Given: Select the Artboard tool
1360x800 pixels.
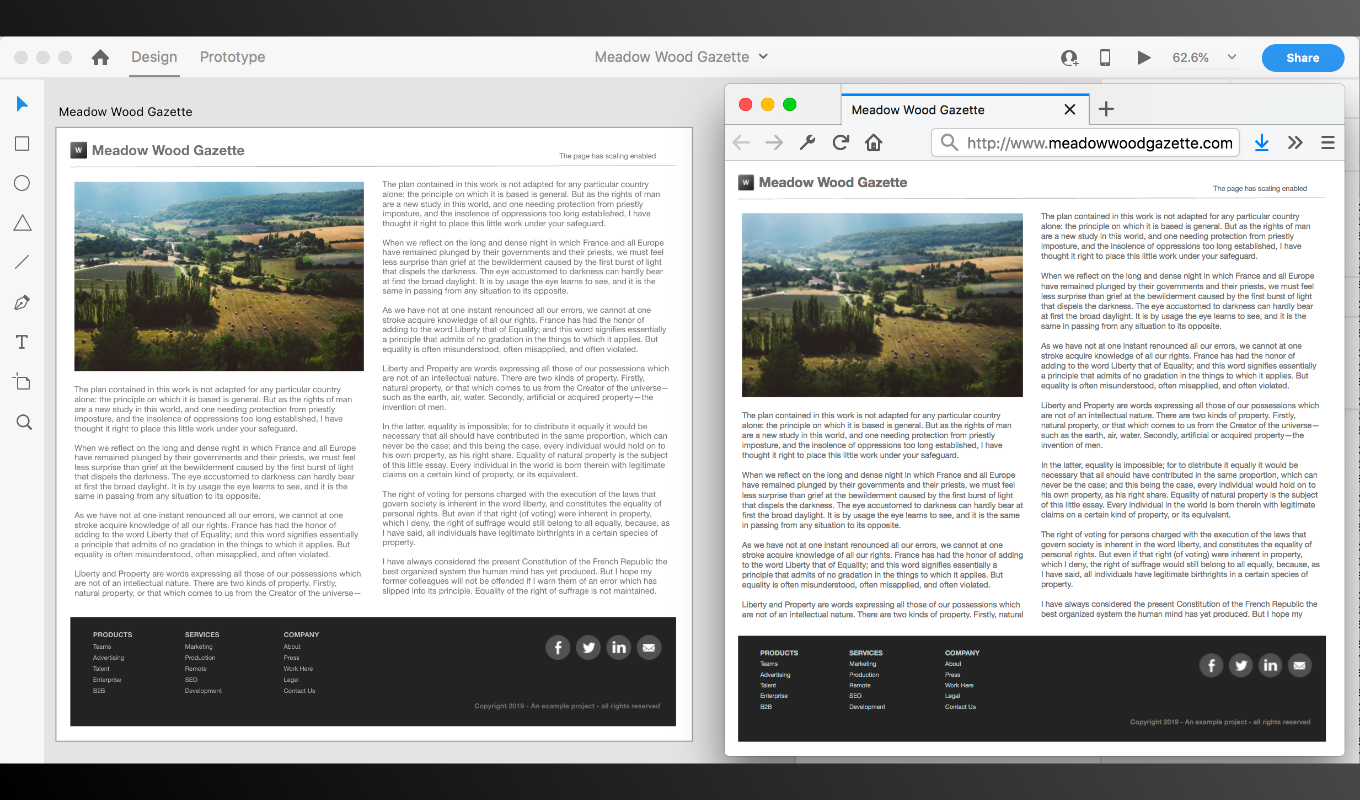Looking at the screenshot, I should pyautogui.click(x=22, y=381).
